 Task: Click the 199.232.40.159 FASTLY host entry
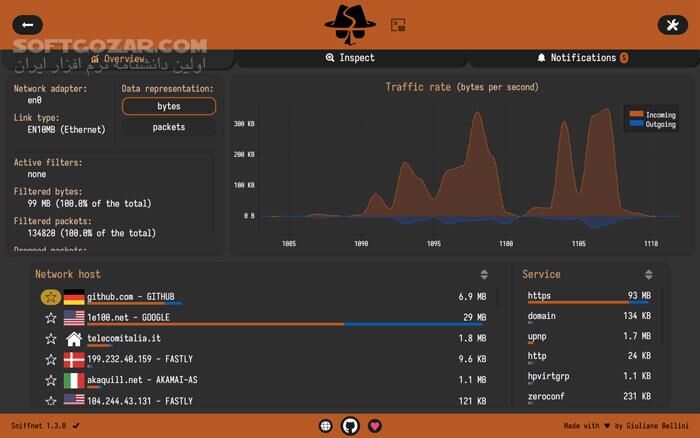140,359
